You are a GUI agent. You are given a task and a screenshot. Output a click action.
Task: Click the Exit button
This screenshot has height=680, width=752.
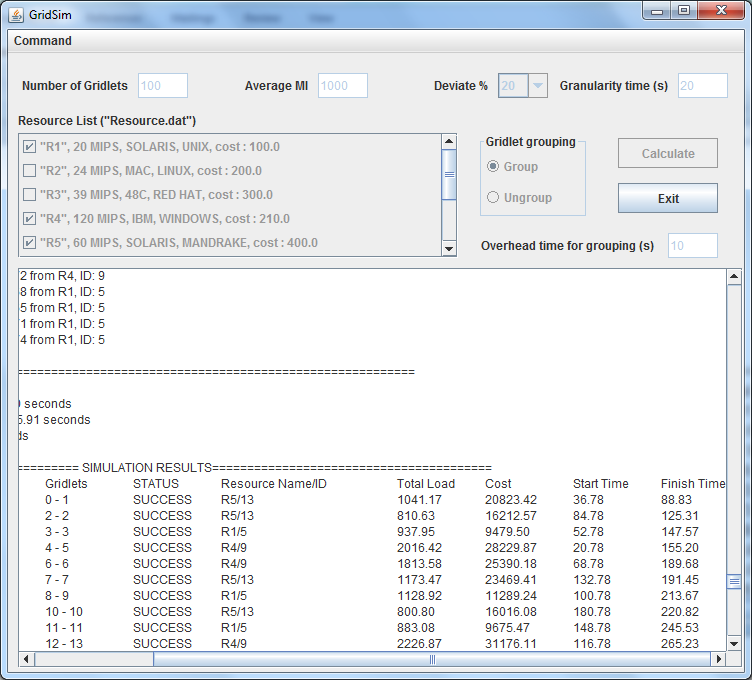click(667, 198)
